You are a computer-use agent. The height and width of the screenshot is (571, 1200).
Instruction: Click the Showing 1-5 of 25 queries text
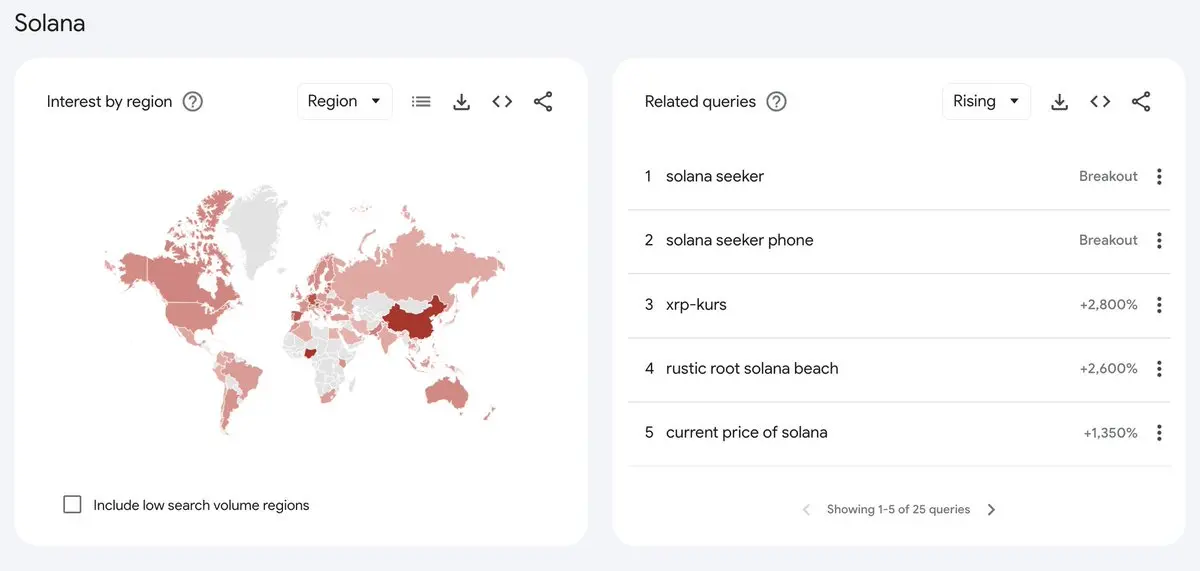[x=899, y=509]
